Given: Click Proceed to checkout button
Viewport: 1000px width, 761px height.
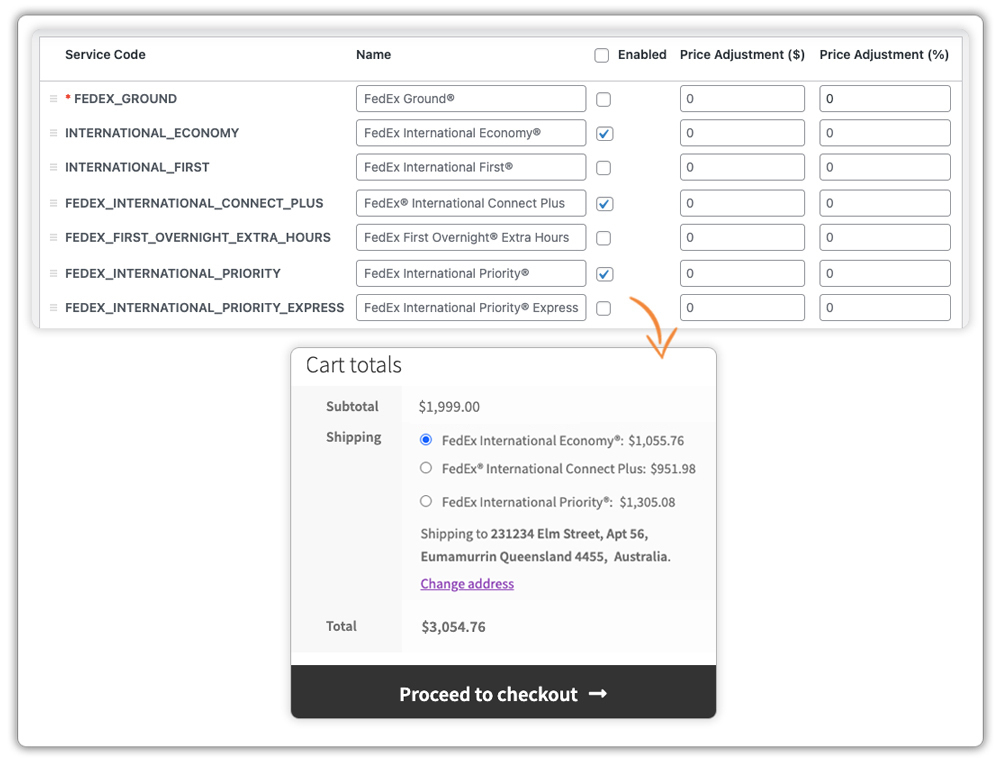Looking at the screenshot, I should 503,692.
